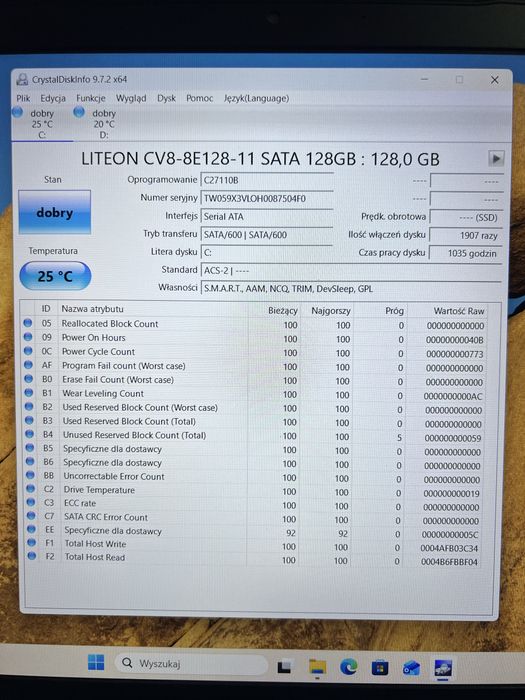Open the Pomoc menu

pyautogui.click(x=200, y=98)
